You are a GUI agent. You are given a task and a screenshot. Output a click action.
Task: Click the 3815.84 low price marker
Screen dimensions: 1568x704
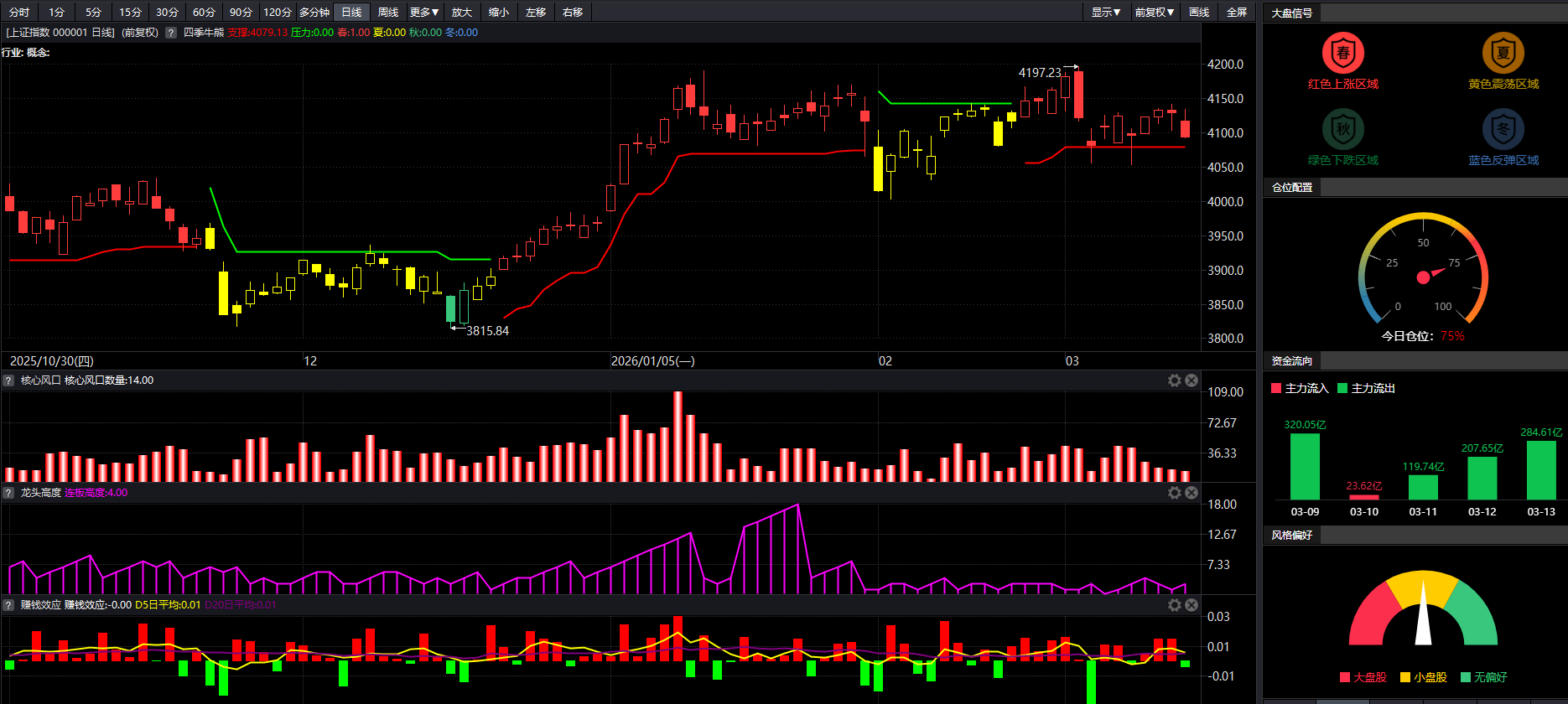(488, 331)
